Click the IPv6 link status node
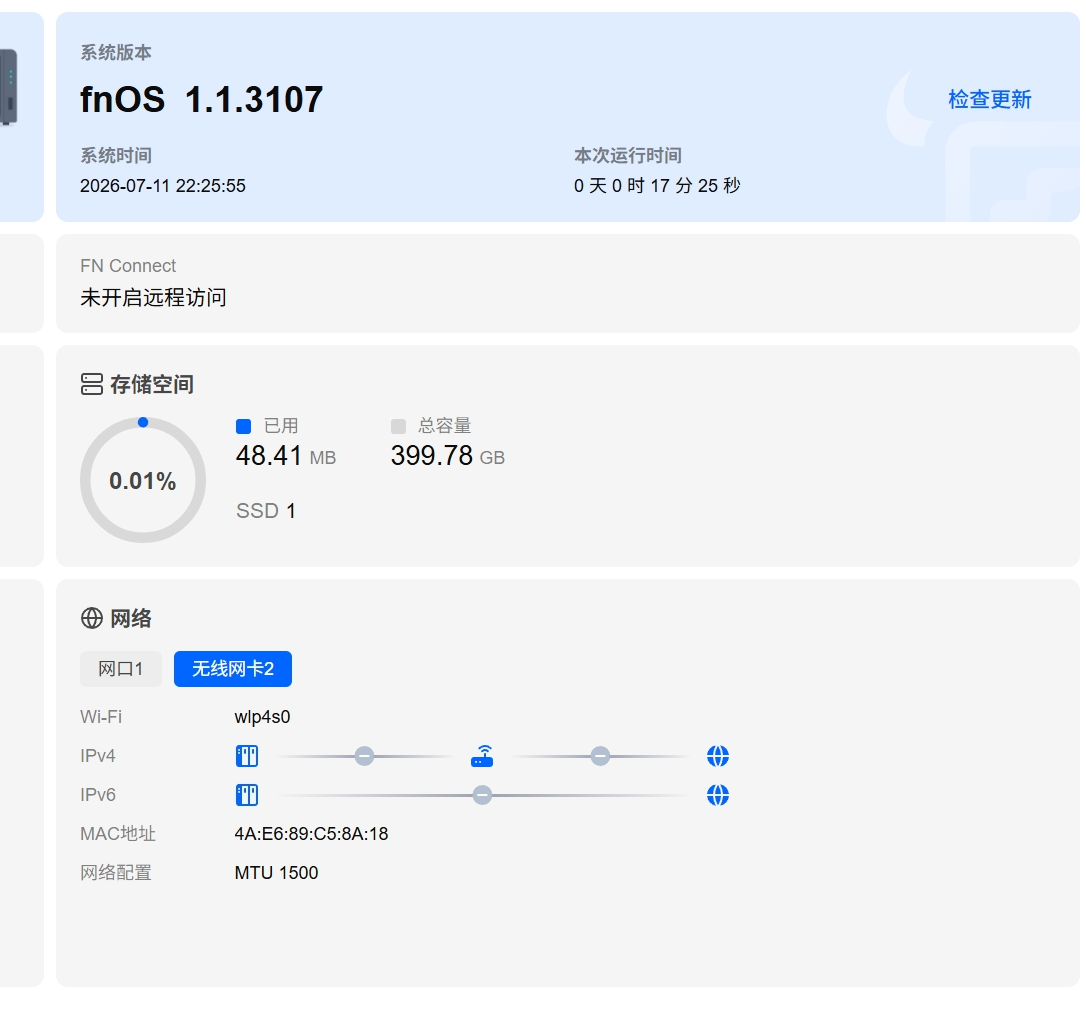The image size is (1086, 1032). (x=482, y=795)
